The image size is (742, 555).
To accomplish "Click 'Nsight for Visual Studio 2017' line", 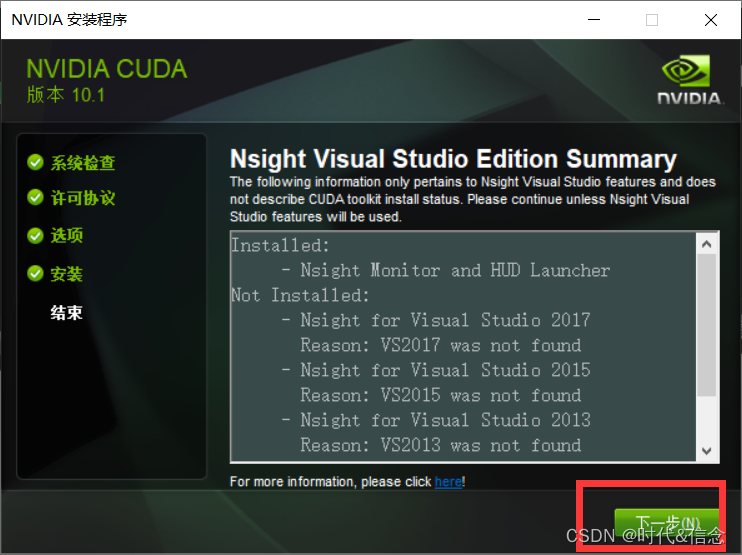I will click(x=445, y=320).
